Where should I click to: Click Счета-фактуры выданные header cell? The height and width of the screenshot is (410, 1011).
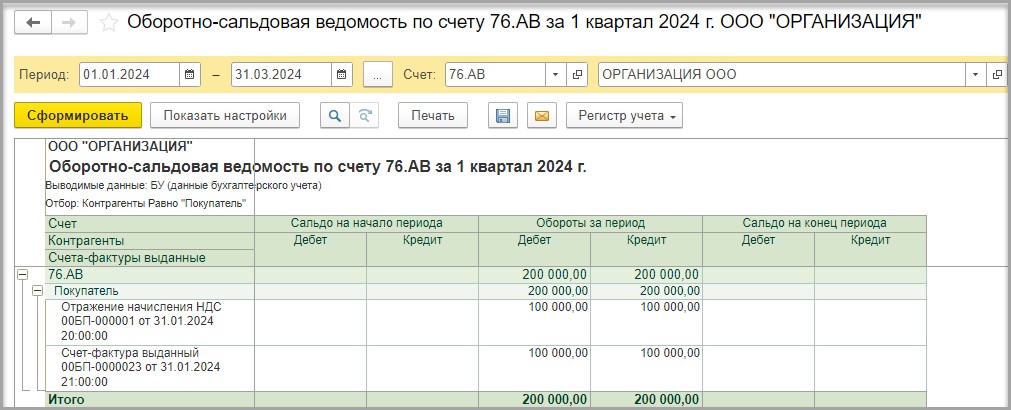click(150, 258)
